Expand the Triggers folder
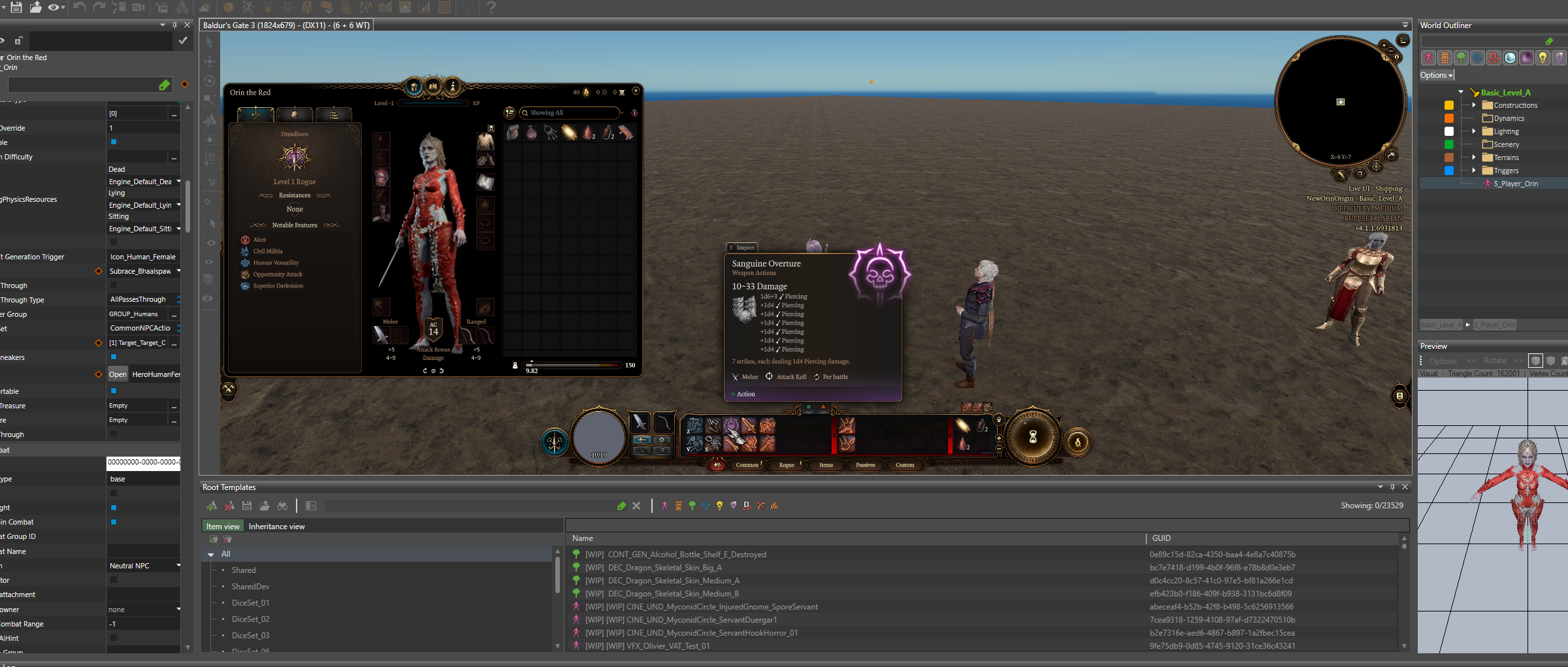Image resolution: width=1568 pixels, height=667 pixels. [x=1474, y=171]
